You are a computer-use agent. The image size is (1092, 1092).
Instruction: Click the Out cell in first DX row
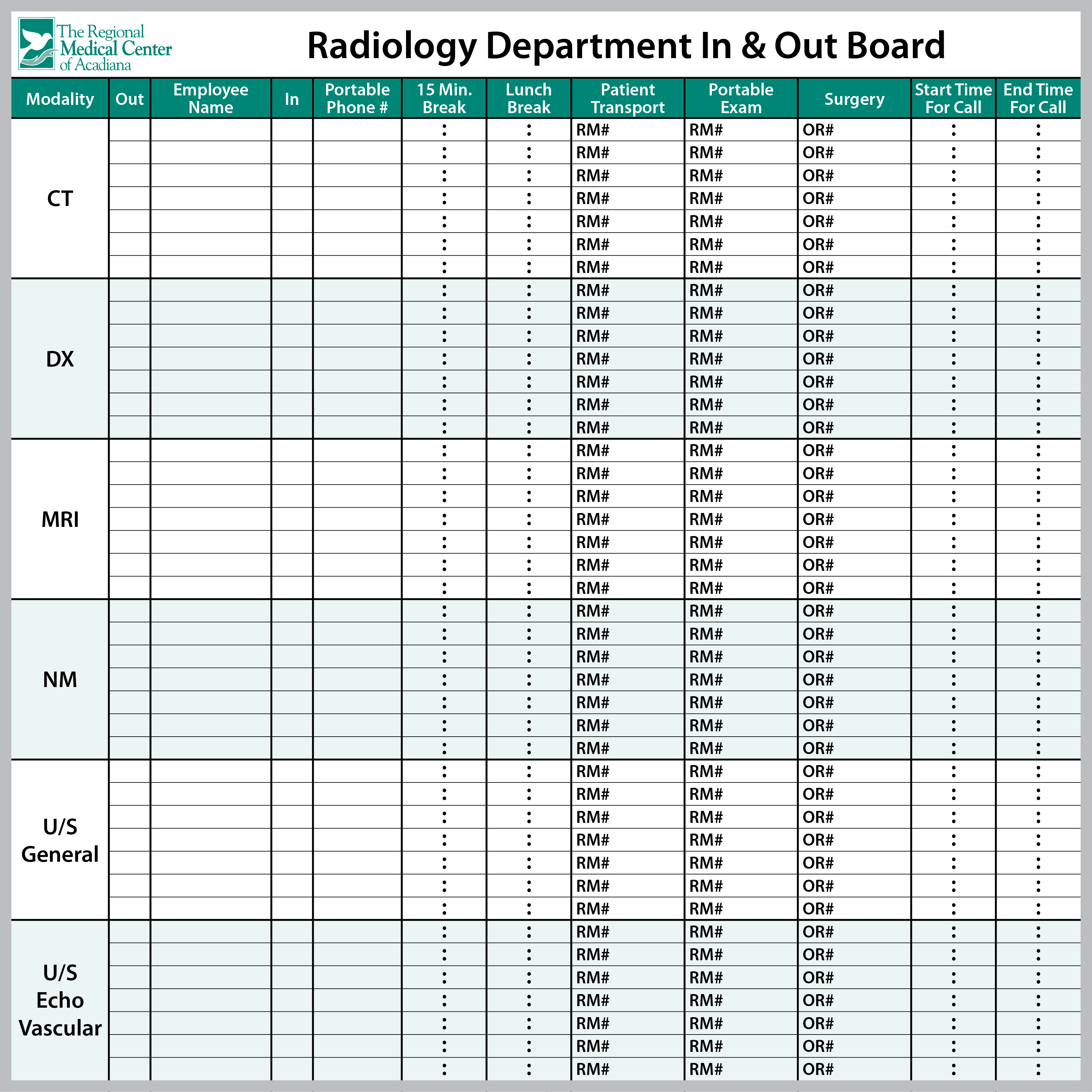(130, 291)
